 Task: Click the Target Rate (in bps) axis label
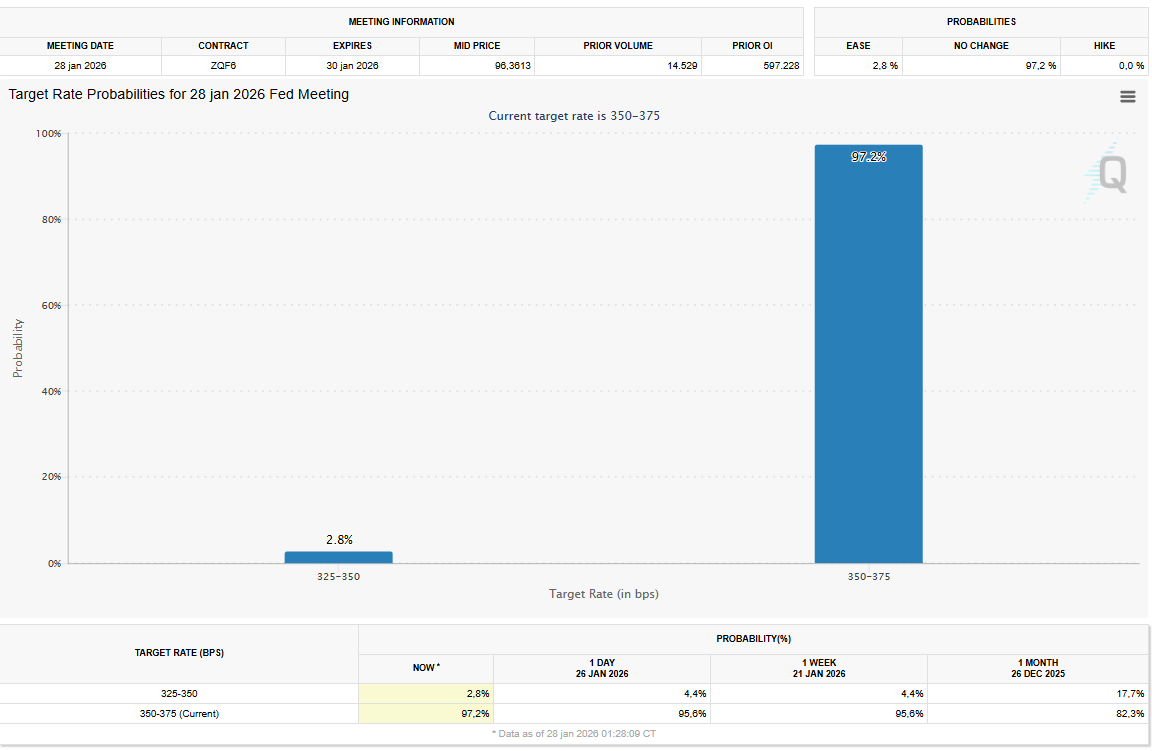[602, 594]
